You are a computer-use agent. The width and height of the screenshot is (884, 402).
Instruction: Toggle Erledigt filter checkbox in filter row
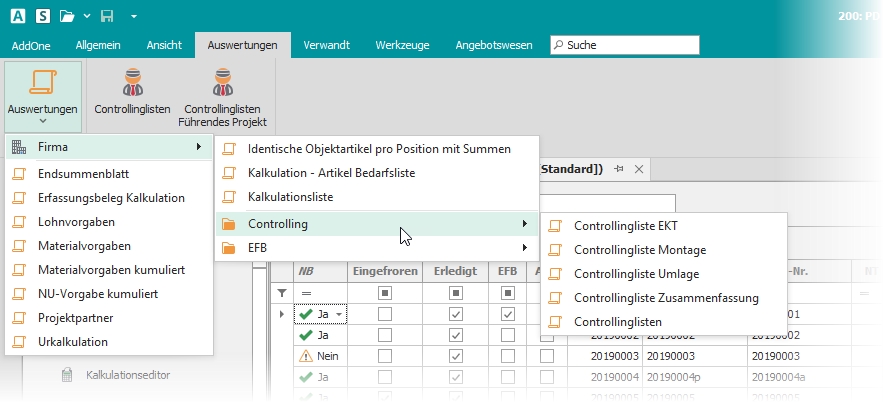coord(456,293)
